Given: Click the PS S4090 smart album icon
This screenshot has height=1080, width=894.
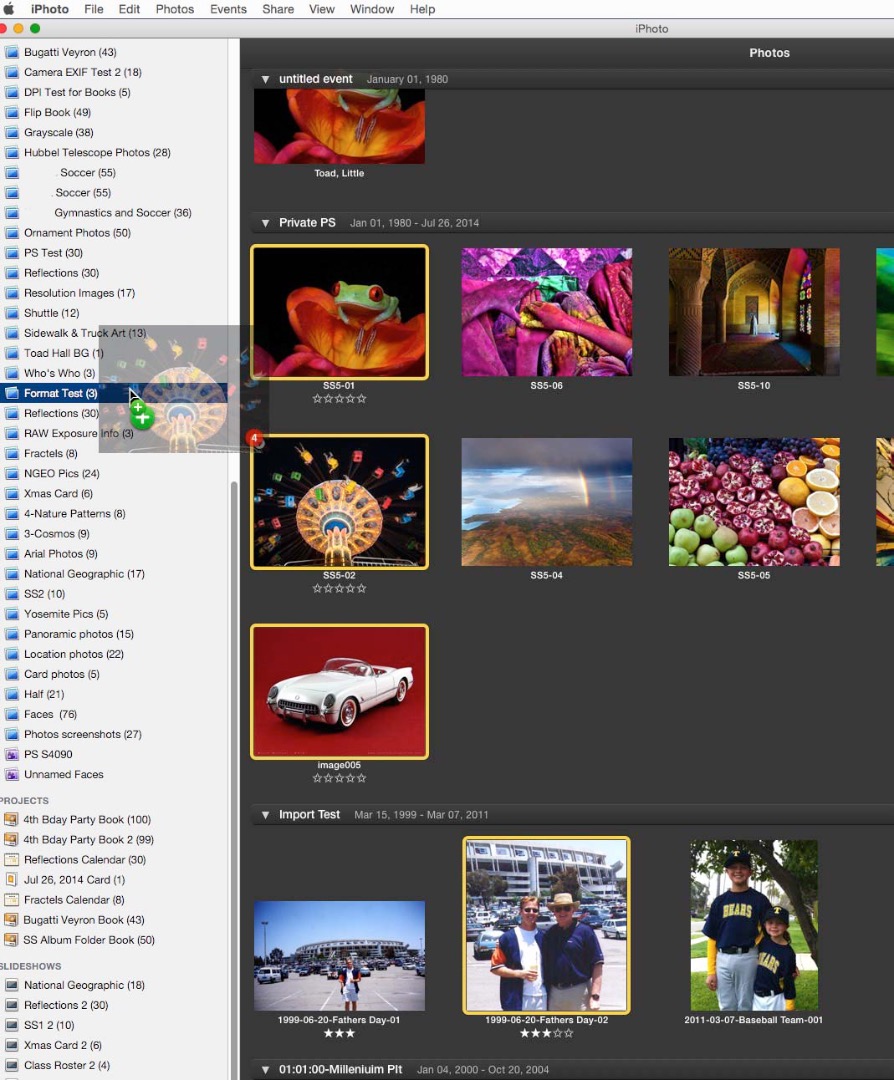Looking at the screenshot, I should 12,754.
